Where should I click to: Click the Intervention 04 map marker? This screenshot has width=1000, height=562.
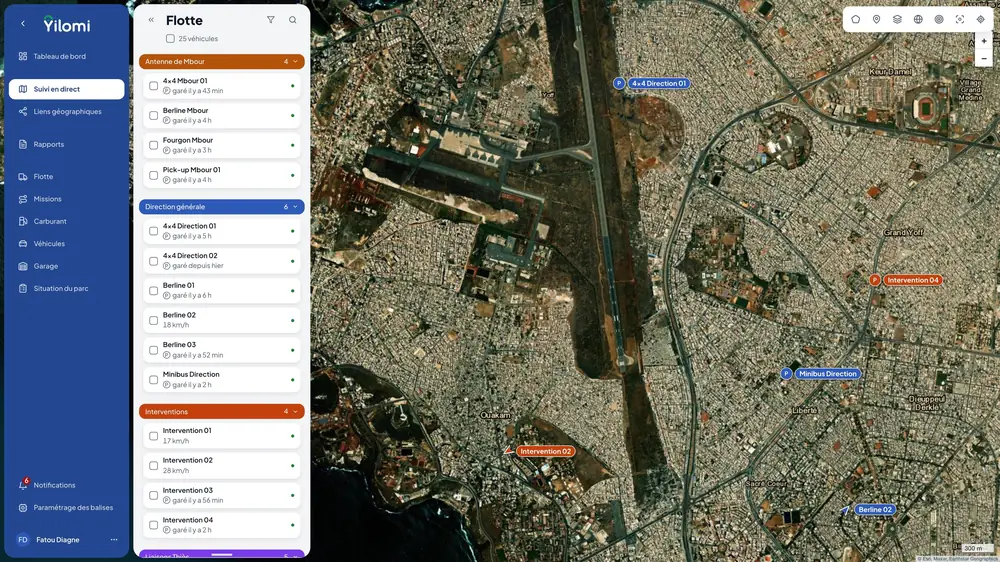[906, 280]
